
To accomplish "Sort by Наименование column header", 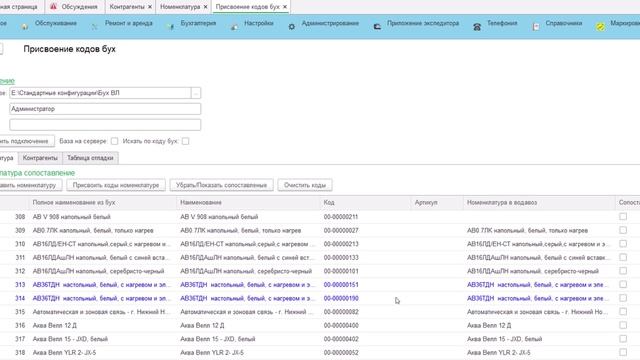I will click(x=249, y=202).
